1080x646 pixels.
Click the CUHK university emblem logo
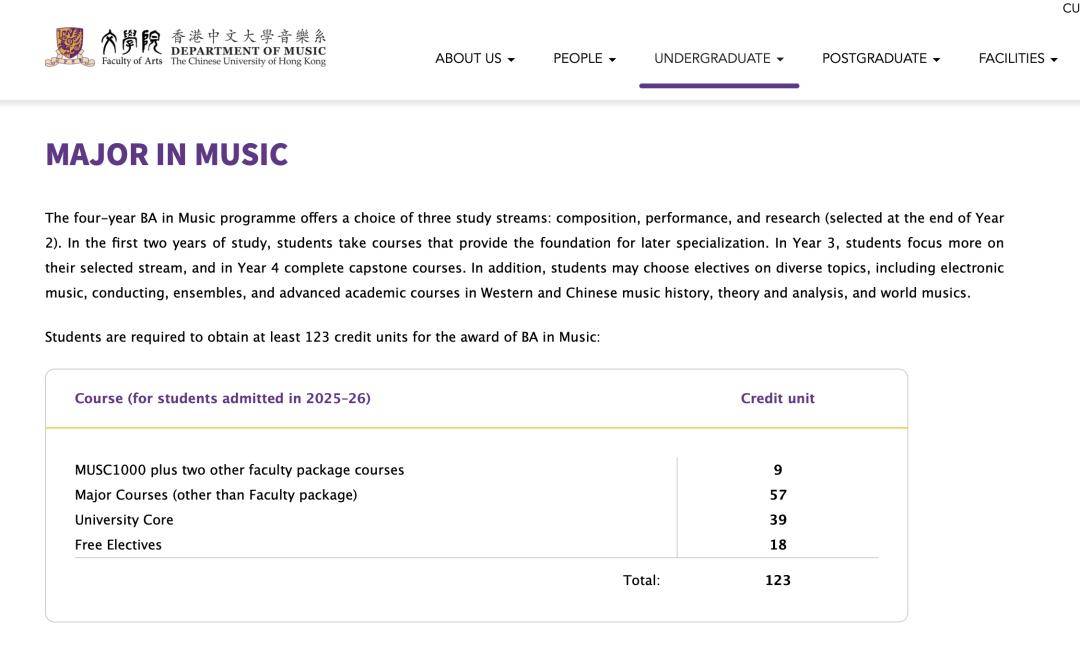coord(69,47)
